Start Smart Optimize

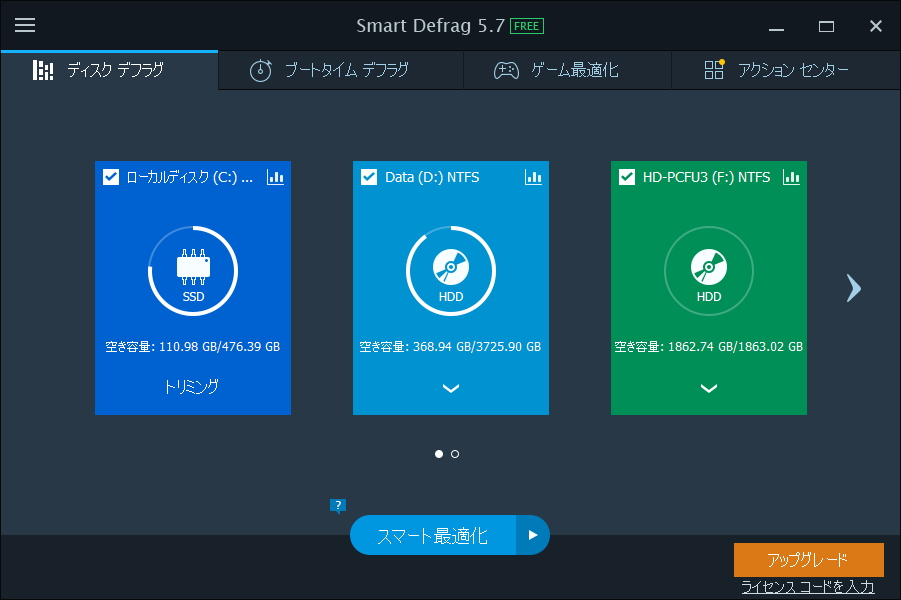point(432,535)
